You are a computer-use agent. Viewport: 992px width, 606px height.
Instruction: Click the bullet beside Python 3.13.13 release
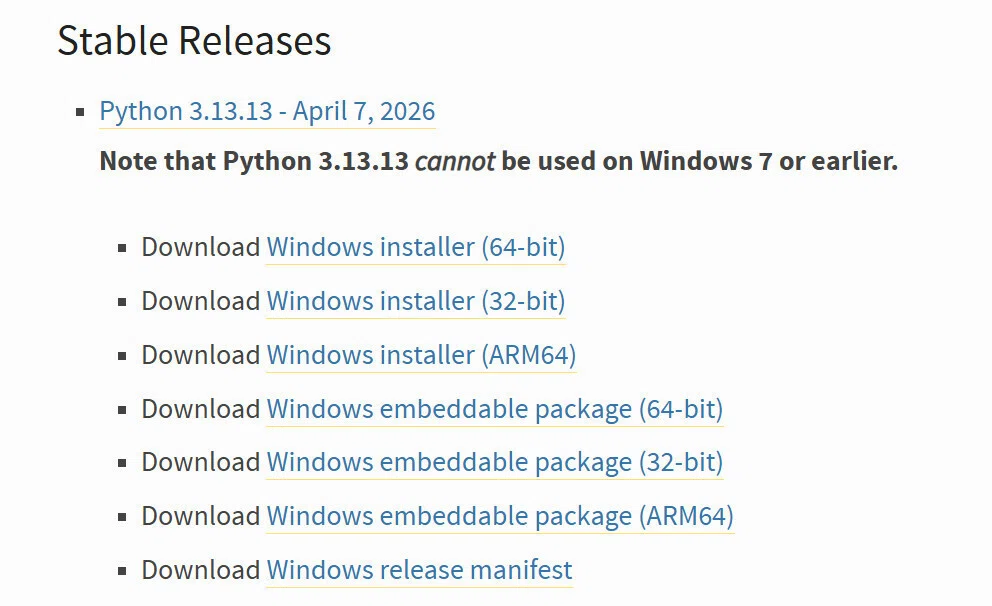point(80,113)
